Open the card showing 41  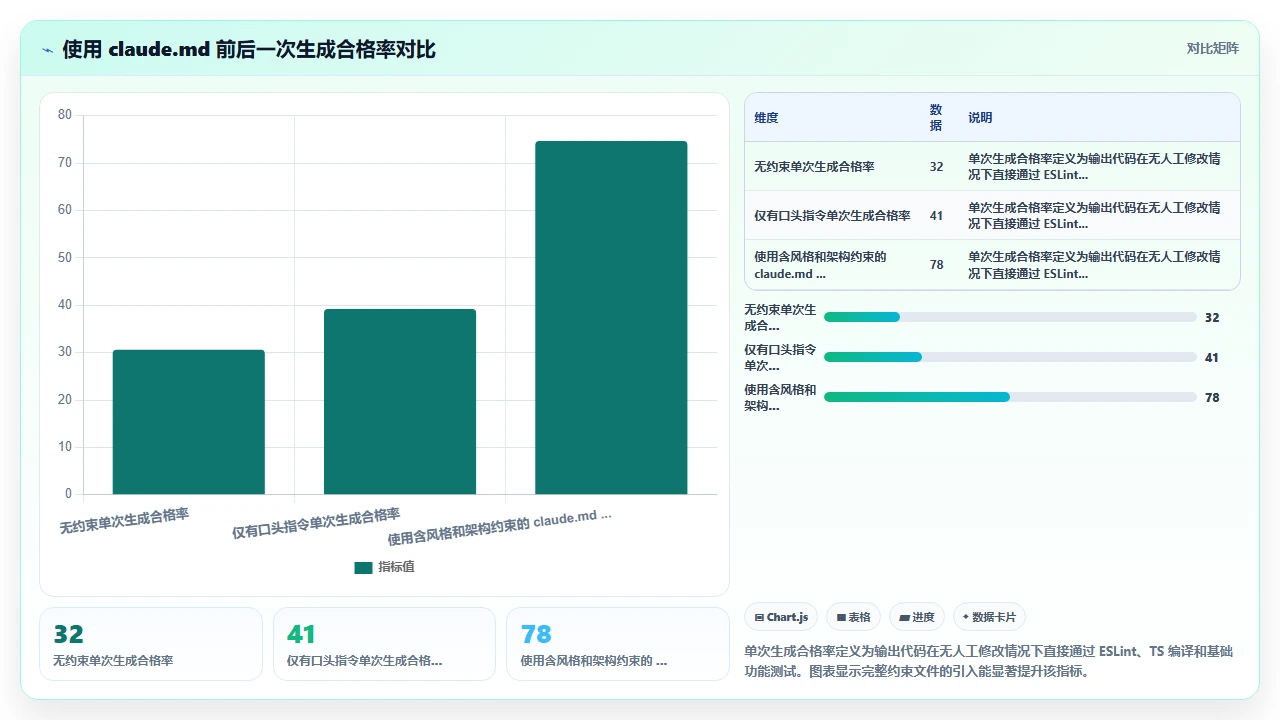pos(384,644)
